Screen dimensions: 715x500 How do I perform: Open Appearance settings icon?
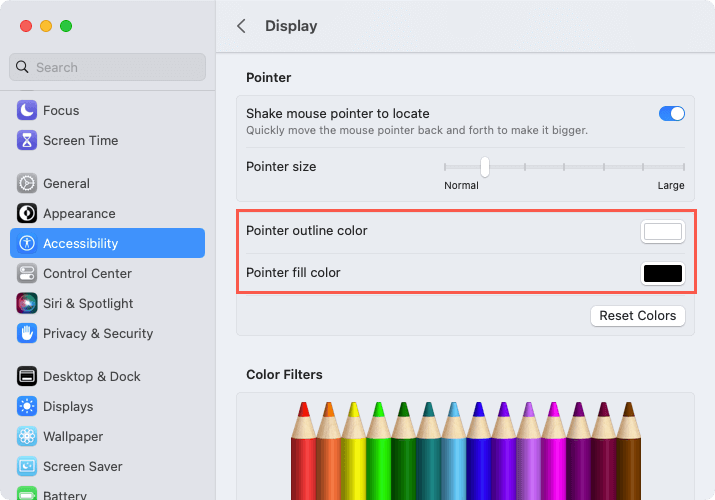coord(27,213)
